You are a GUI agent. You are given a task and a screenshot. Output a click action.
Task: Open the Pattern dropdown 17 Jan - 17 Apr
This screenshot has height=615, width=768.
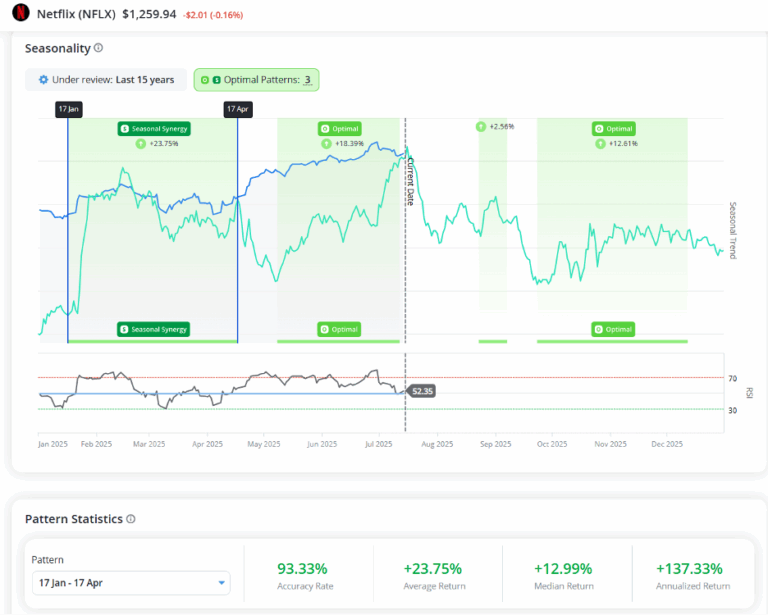pyautogui.click(x=131, y=583)
